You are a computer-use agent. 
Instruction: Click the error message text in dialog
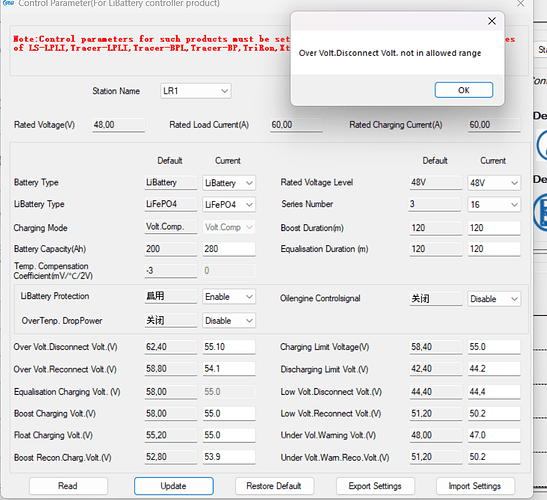390,53
